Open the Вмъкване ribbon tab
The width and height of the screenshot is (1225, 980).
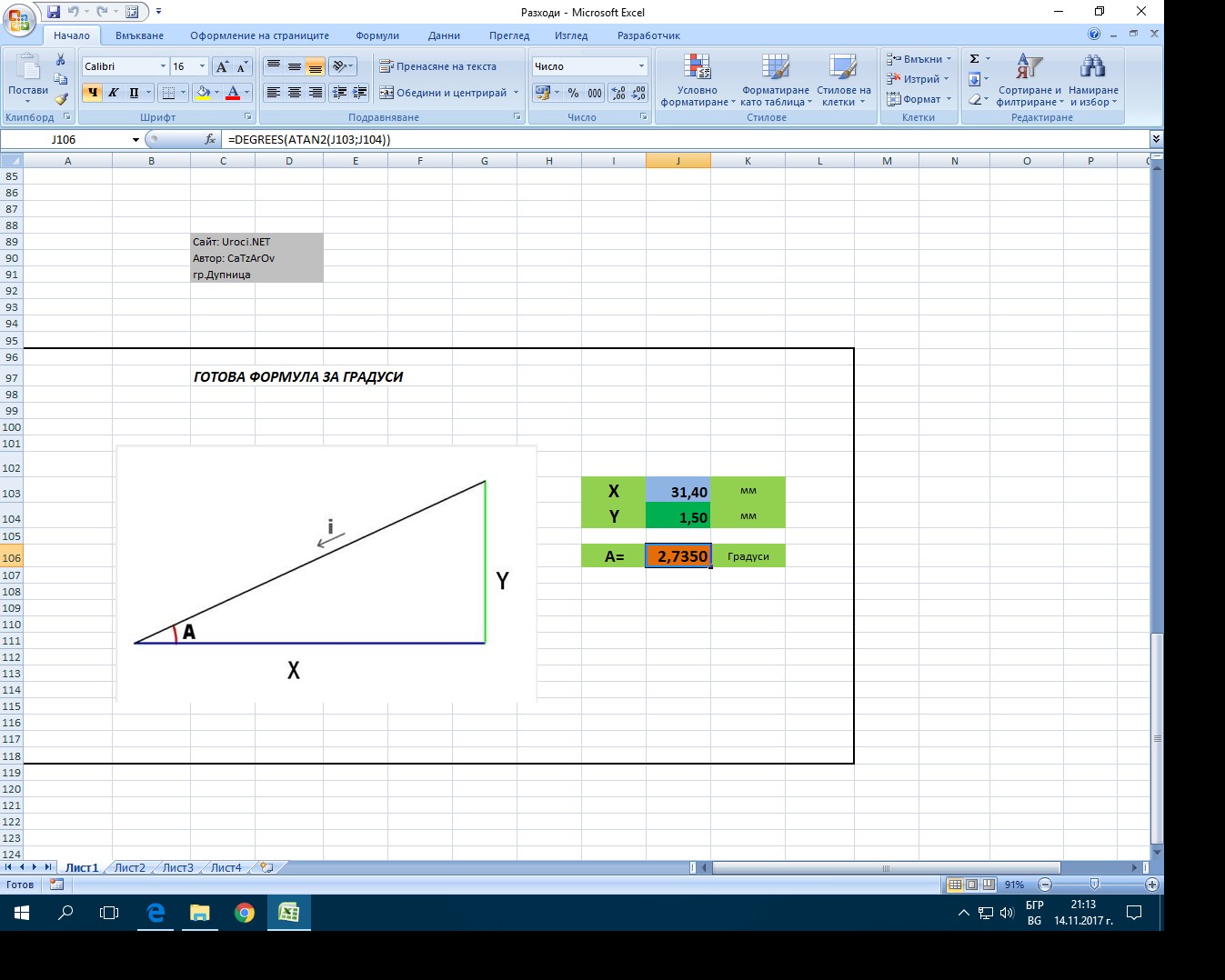139,35
